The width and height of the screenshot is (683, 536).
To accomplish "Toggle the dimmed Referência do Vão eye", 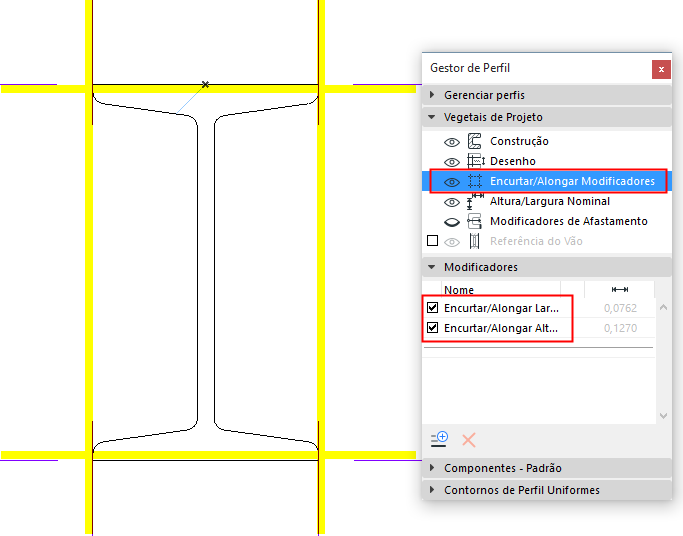I will pos(452,242).
